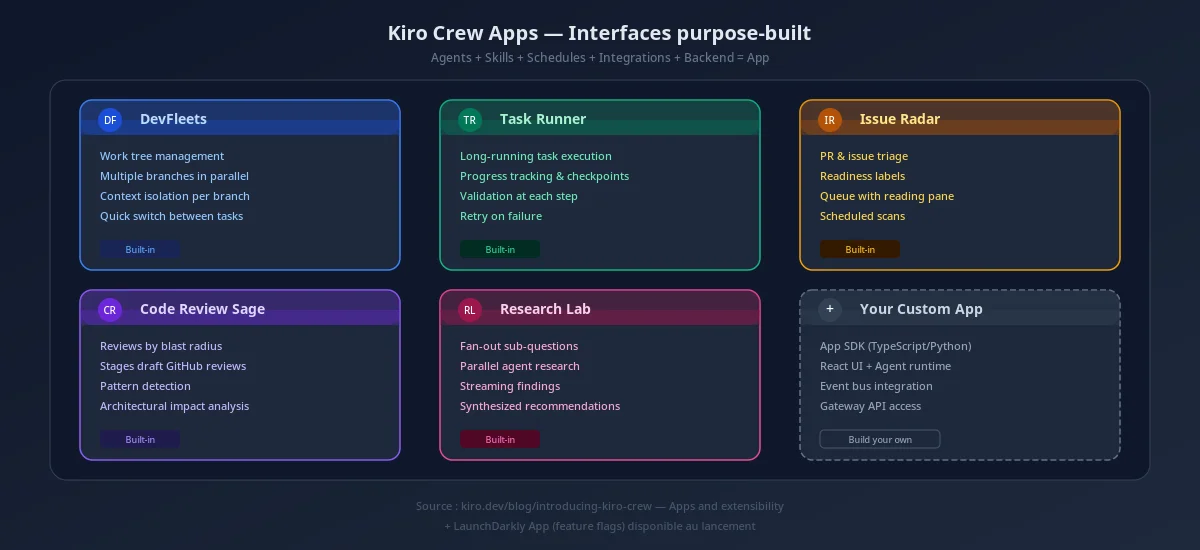Screen dimensions: 1200x550
Task: Click the Kiro Crew Apps main heading
Action: [x=600, y=33]
